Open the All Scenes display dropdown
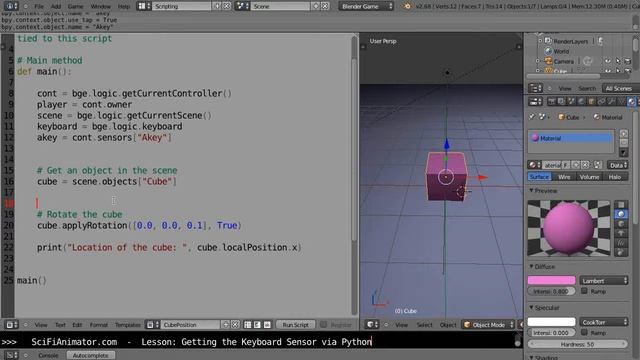This screenshot has width=640, height=360. (x=619, y=89)
